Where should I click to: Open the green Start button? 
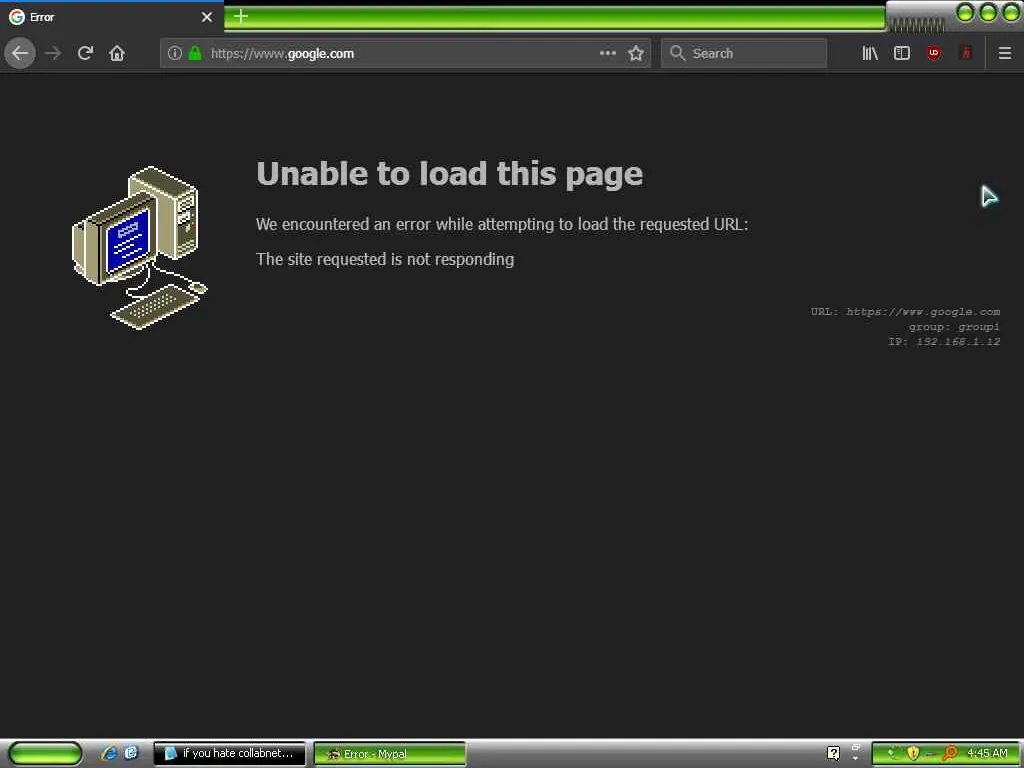pyautogui.click(x=45, y=753)
